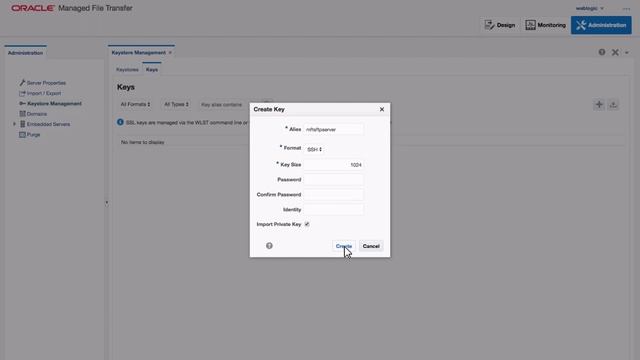The image size is (640, 360).
Task: Toggle the Import Private Key checkbox
Action: coord(307,224)
